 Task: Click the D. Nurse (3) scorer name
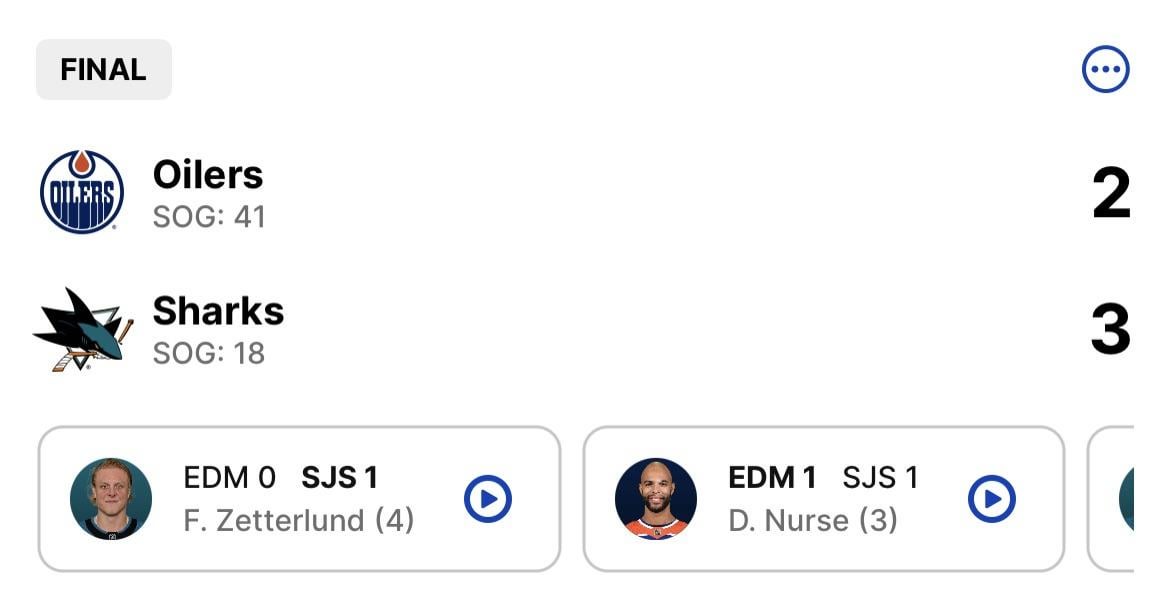(812, 521)
